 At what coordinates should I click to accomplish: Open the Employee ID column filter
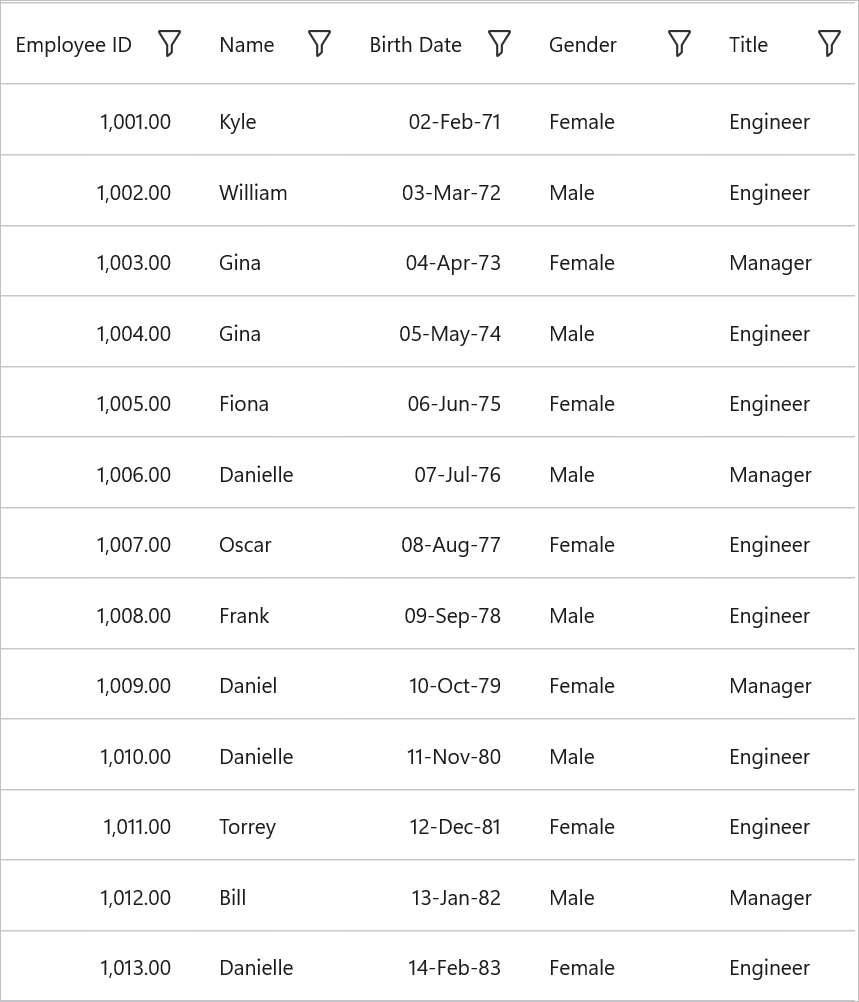169,44
